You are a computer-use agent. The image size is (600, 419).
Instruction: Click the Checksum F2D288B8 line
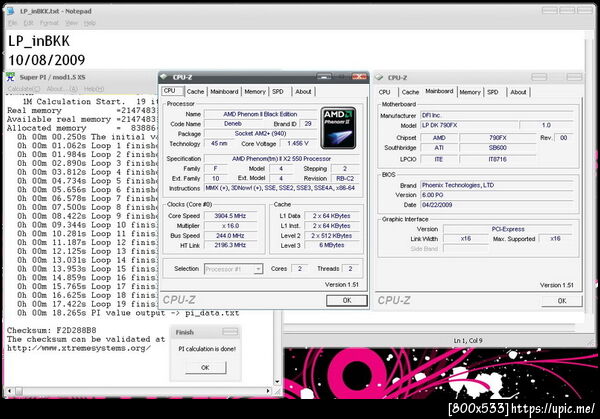pyautogui.click(x=52, y=330)
